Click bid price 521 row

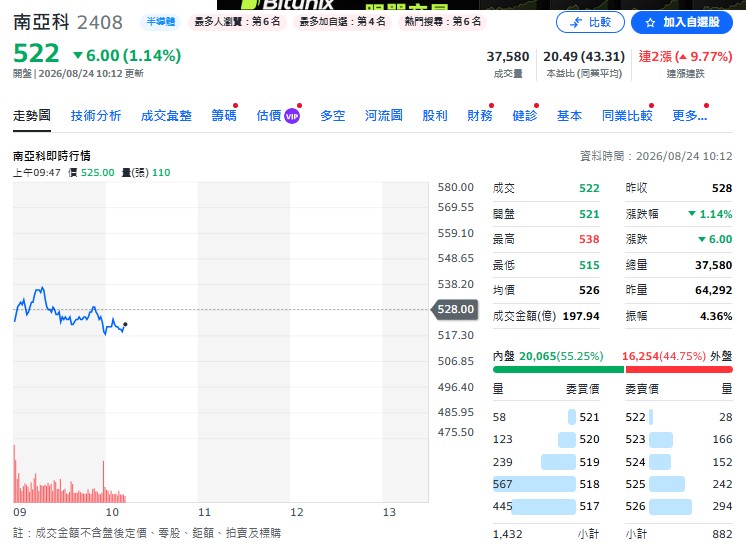click(x=546, y=417)
